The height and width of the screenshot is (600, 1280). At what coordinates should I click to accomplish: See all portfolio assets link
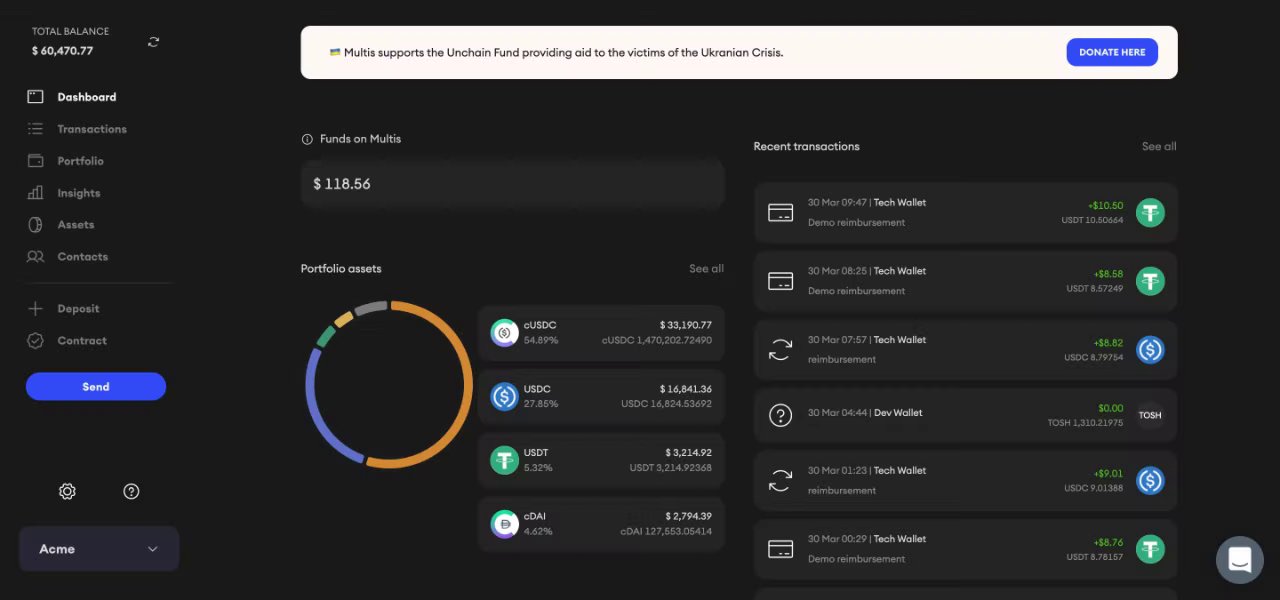(x=706, y=269)
